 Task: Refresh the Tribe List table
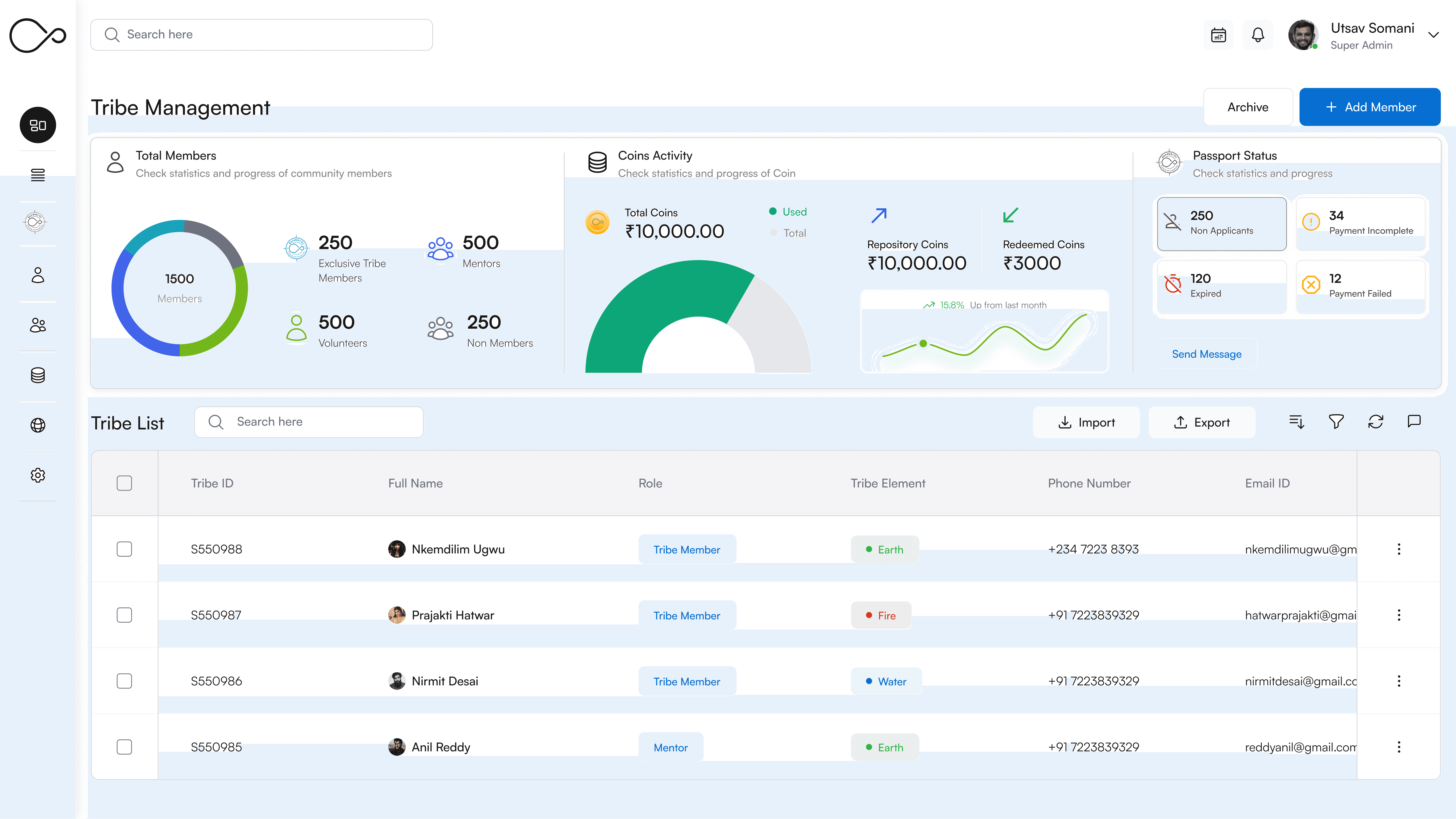pyautogui.click(x=1375, y=422)
